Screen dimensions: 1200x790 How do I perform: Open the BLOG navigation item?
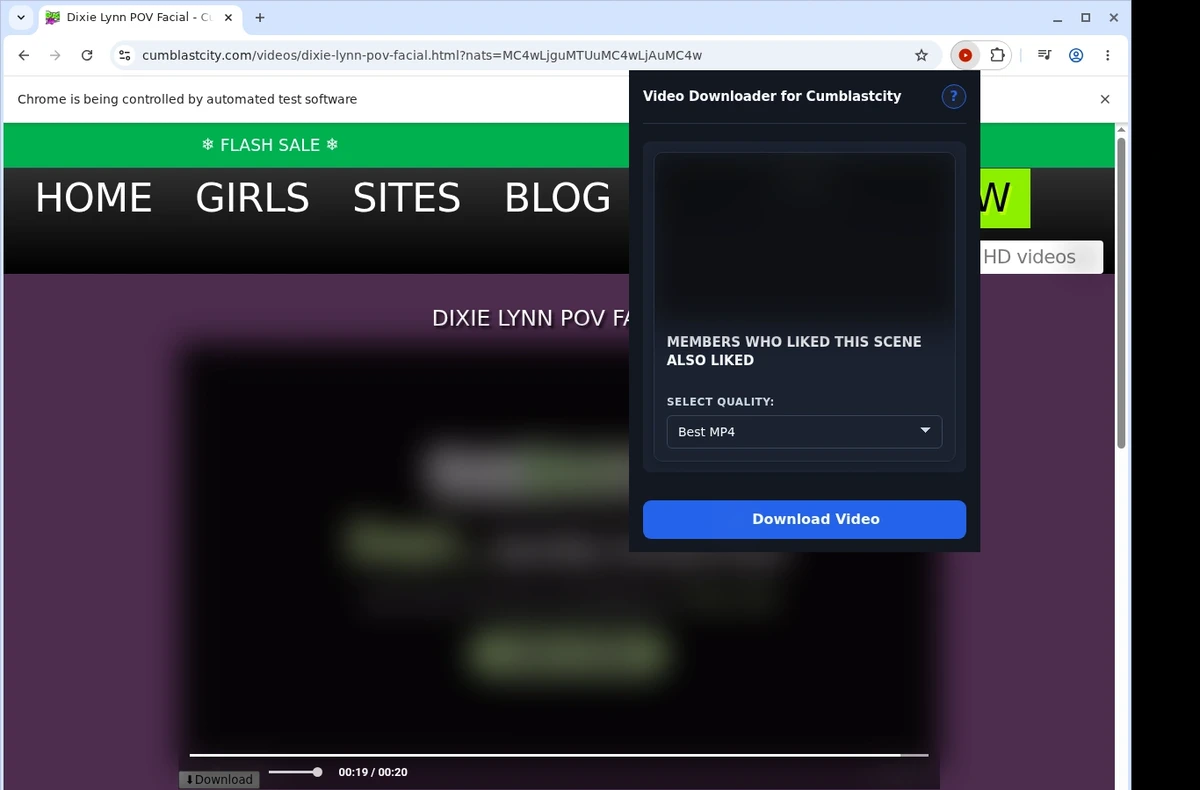coord(557,198)
